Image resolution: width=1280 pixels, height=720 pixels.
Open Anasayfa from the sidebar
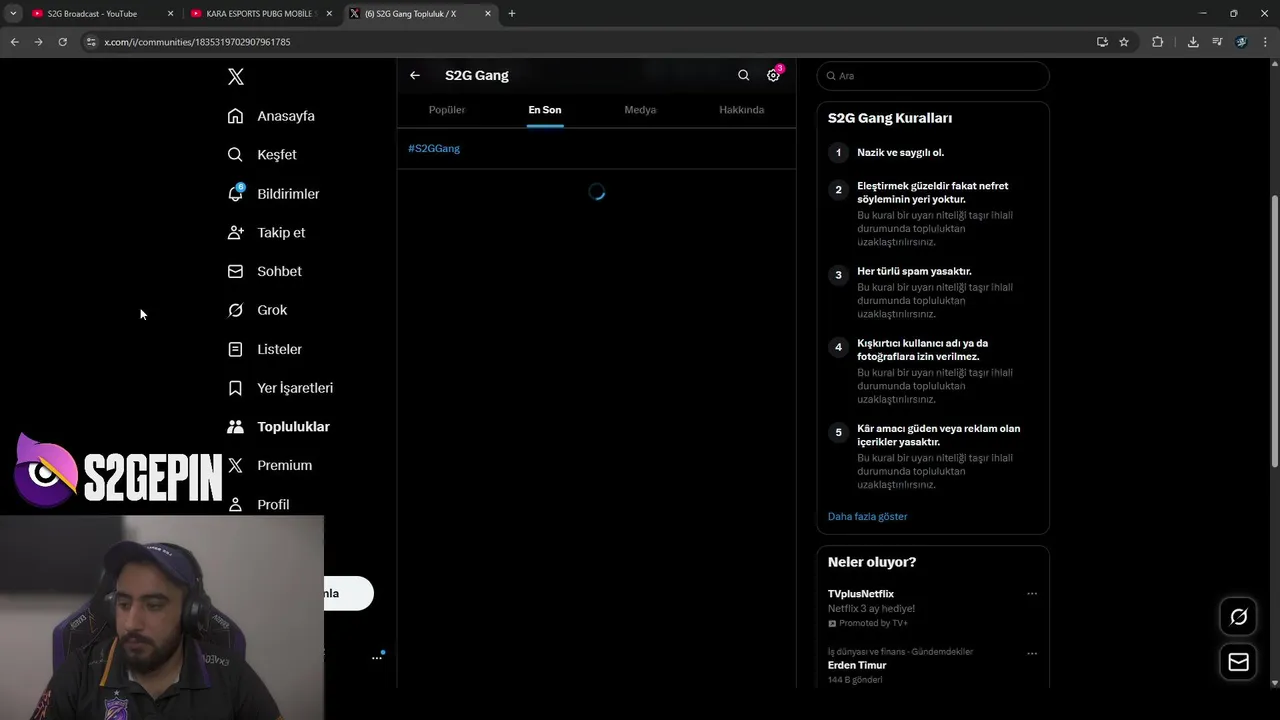[x=271, y=116]
